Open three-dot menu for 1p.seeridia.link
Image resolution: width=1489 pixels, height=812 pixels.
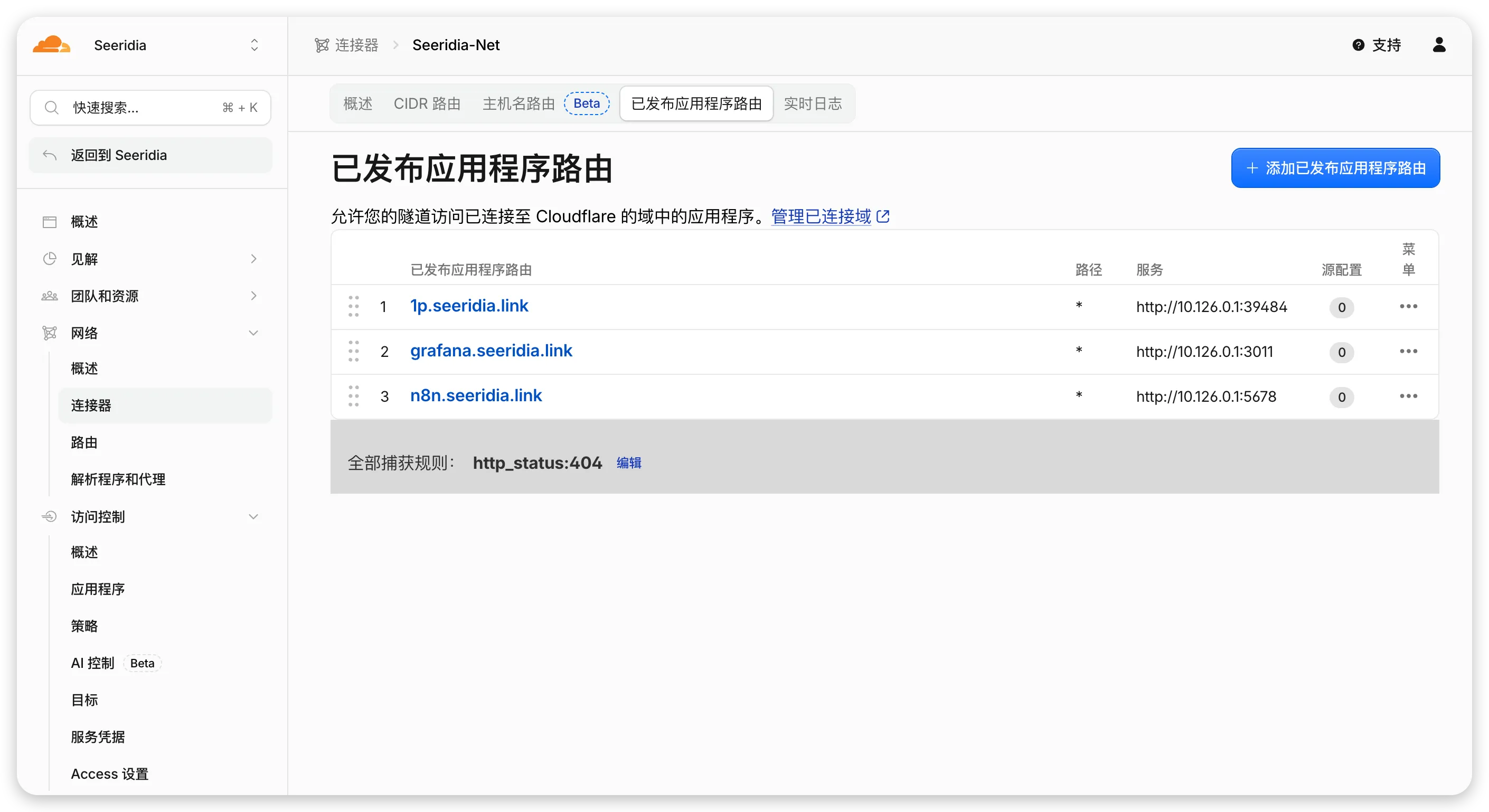[1409, 306]
